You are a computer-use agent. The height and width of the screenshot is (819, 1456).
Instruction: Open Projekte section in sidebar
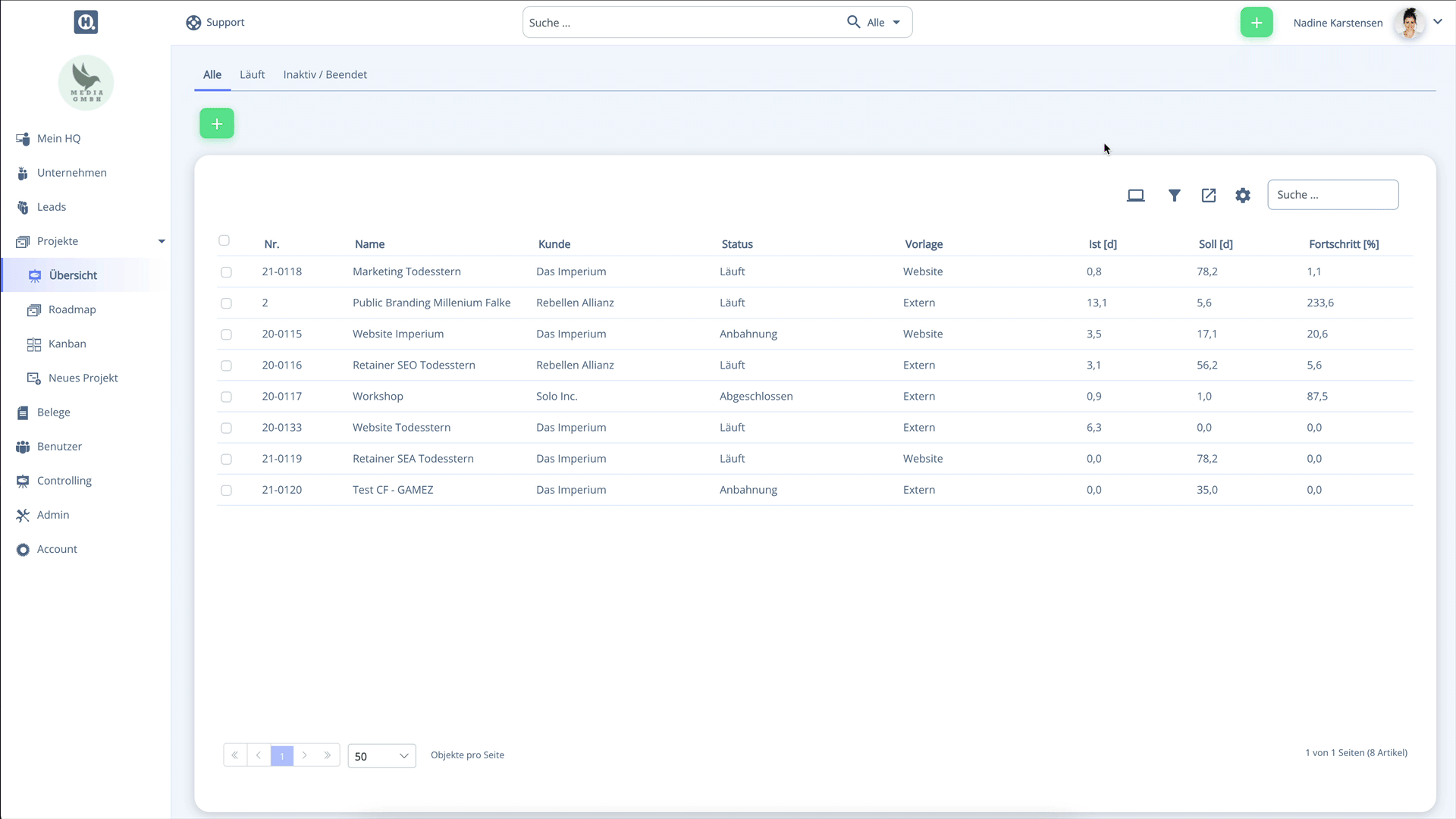(58, 240)
